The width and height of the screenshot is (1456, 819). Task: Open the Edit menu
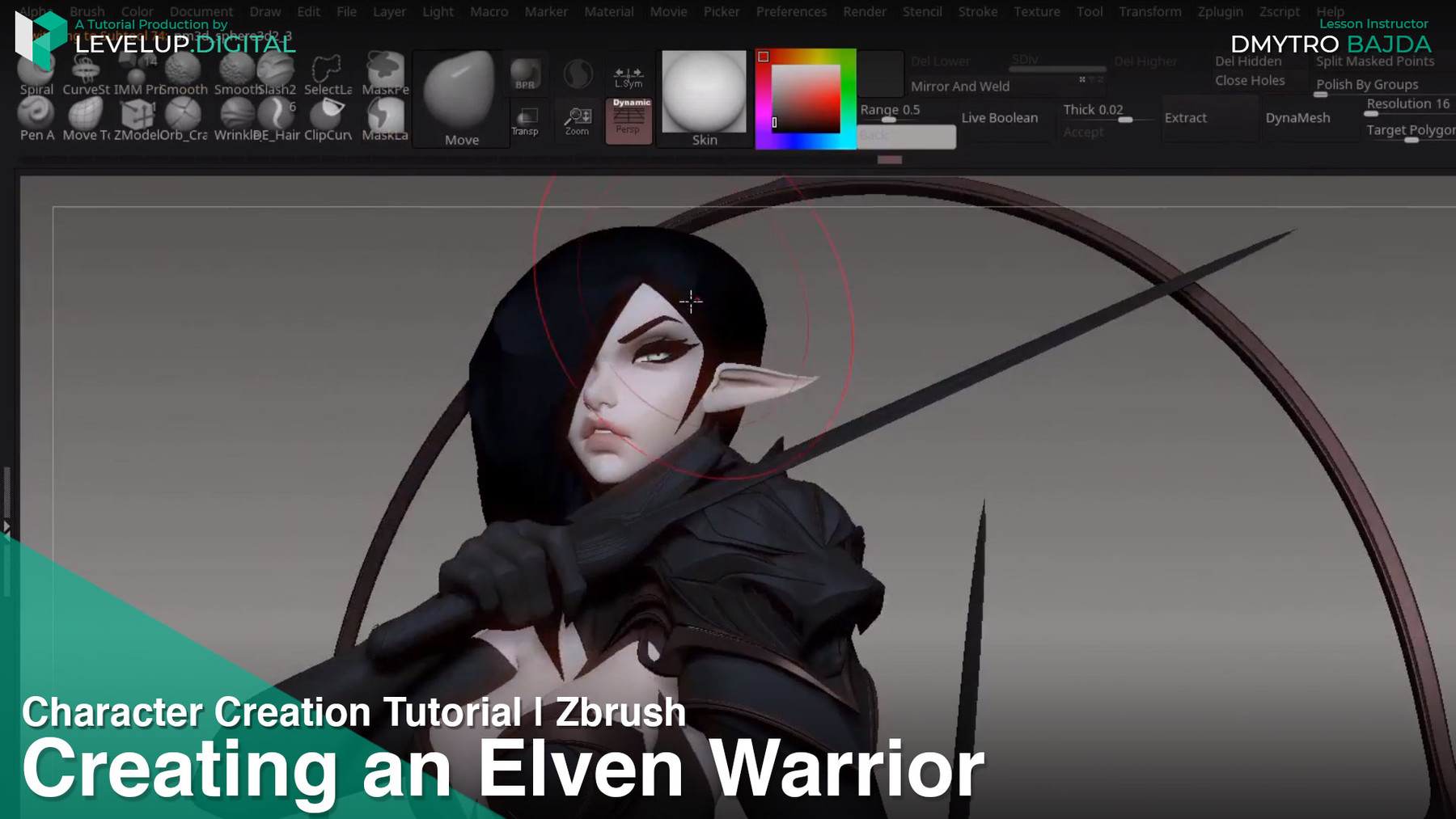tap(308, 11)
